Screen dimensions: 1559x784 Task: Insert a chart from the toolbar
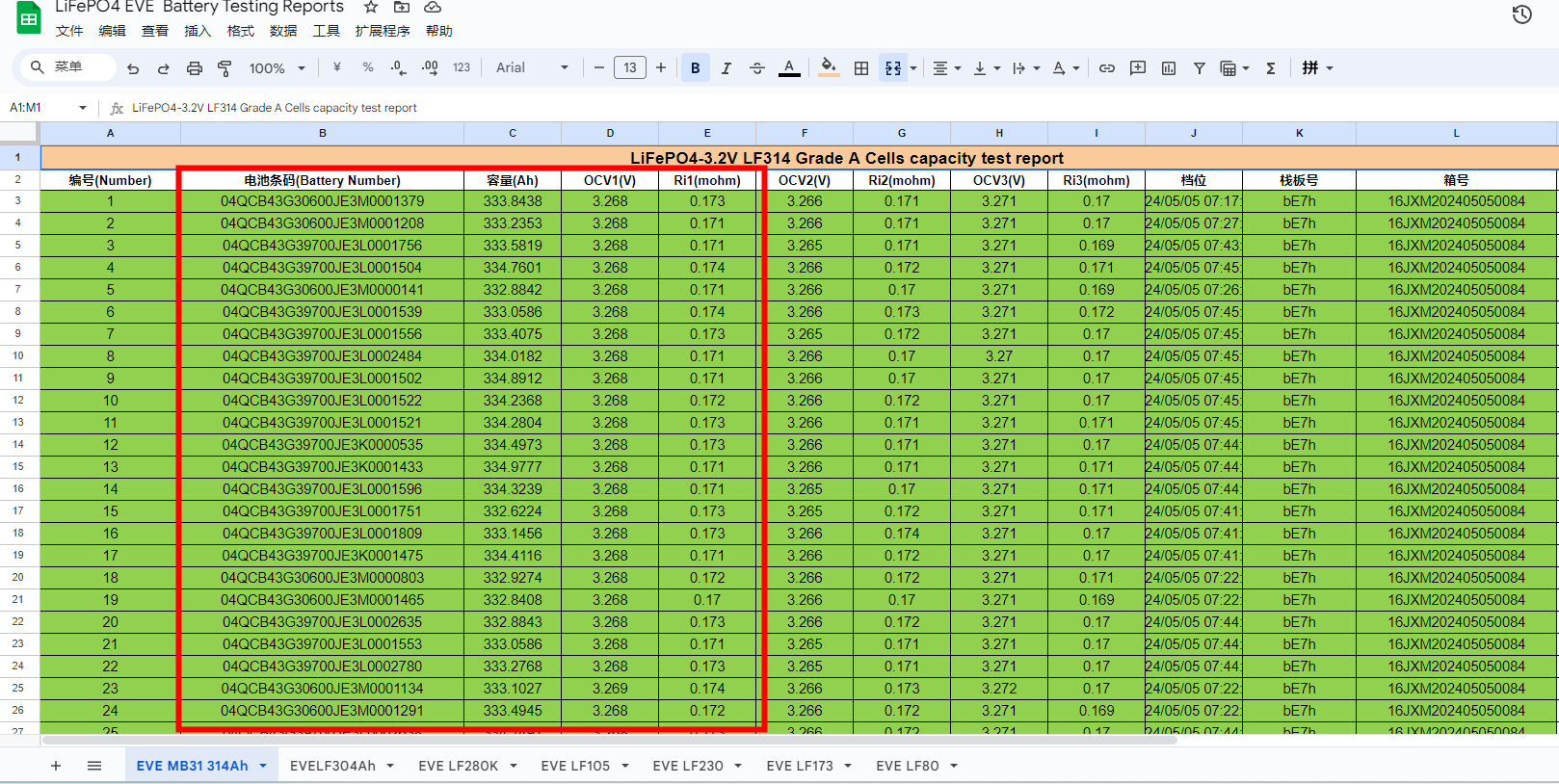(x=1169, y=68)
